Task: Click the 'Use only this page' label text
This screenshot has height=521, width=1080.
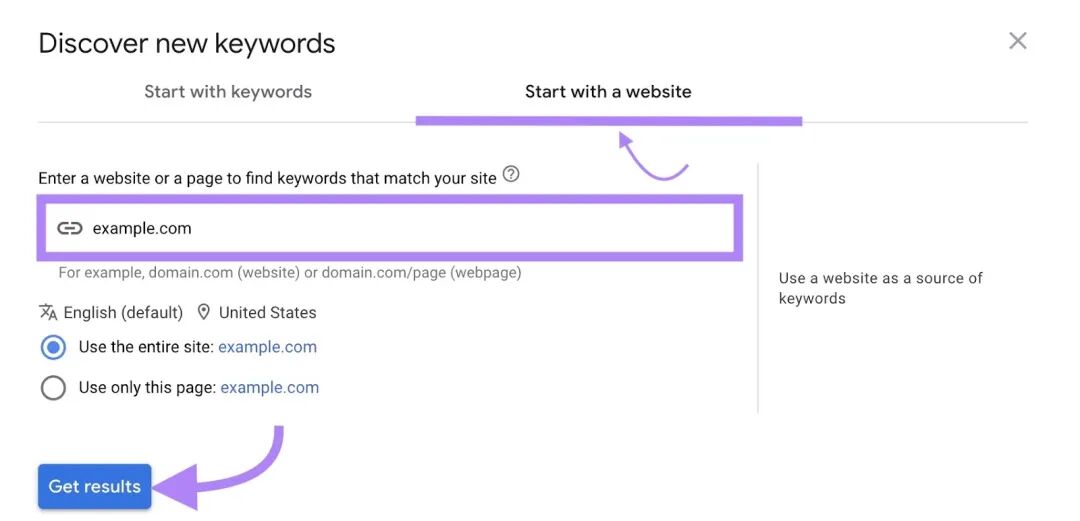Action: tap(147, 387)
